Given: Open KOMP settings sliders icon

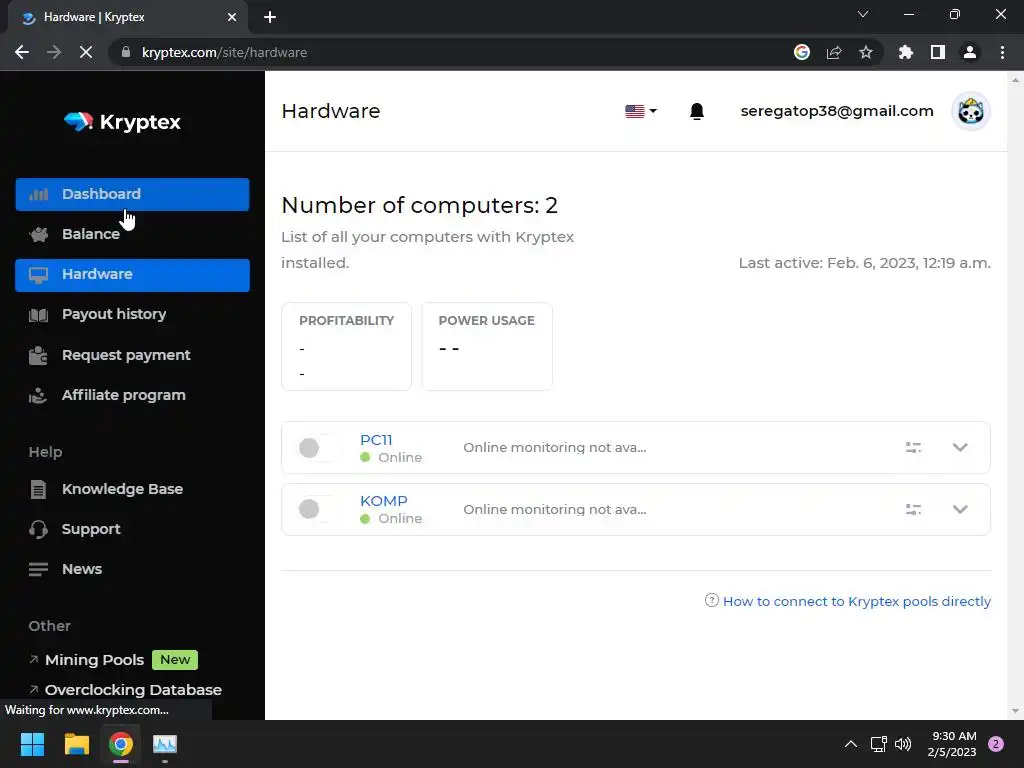Looking at the screenshot, I should point(913,509).
